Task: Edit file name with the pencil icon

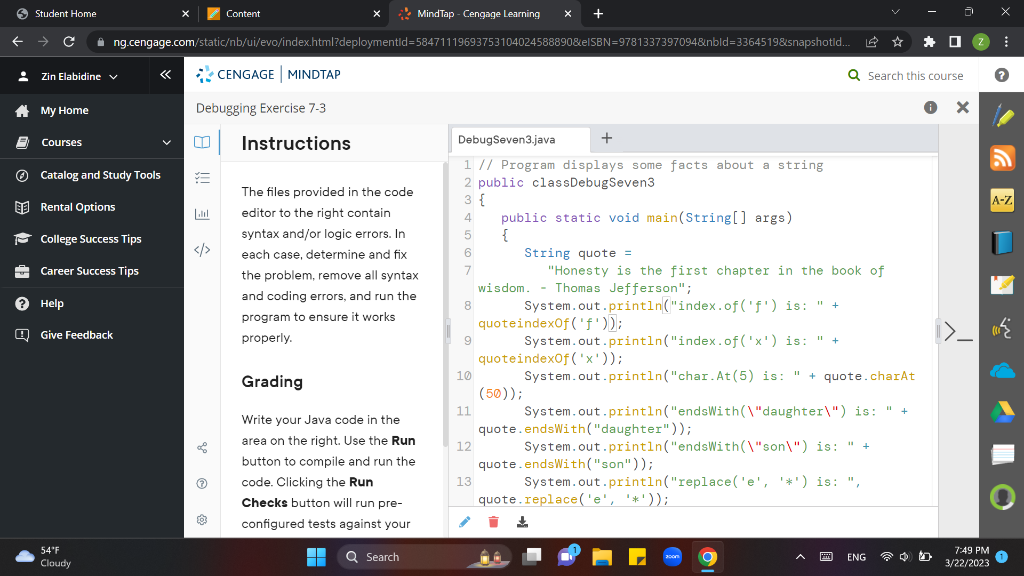Action: tap(463, 521)
